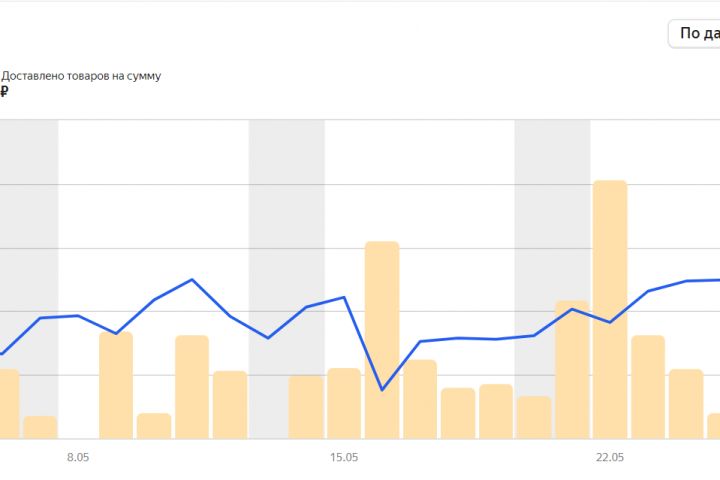Viewport: 720px width, 480px height.
Task: Select the blue line peak between 8.05 and 15.05
Action: [192, 279]
